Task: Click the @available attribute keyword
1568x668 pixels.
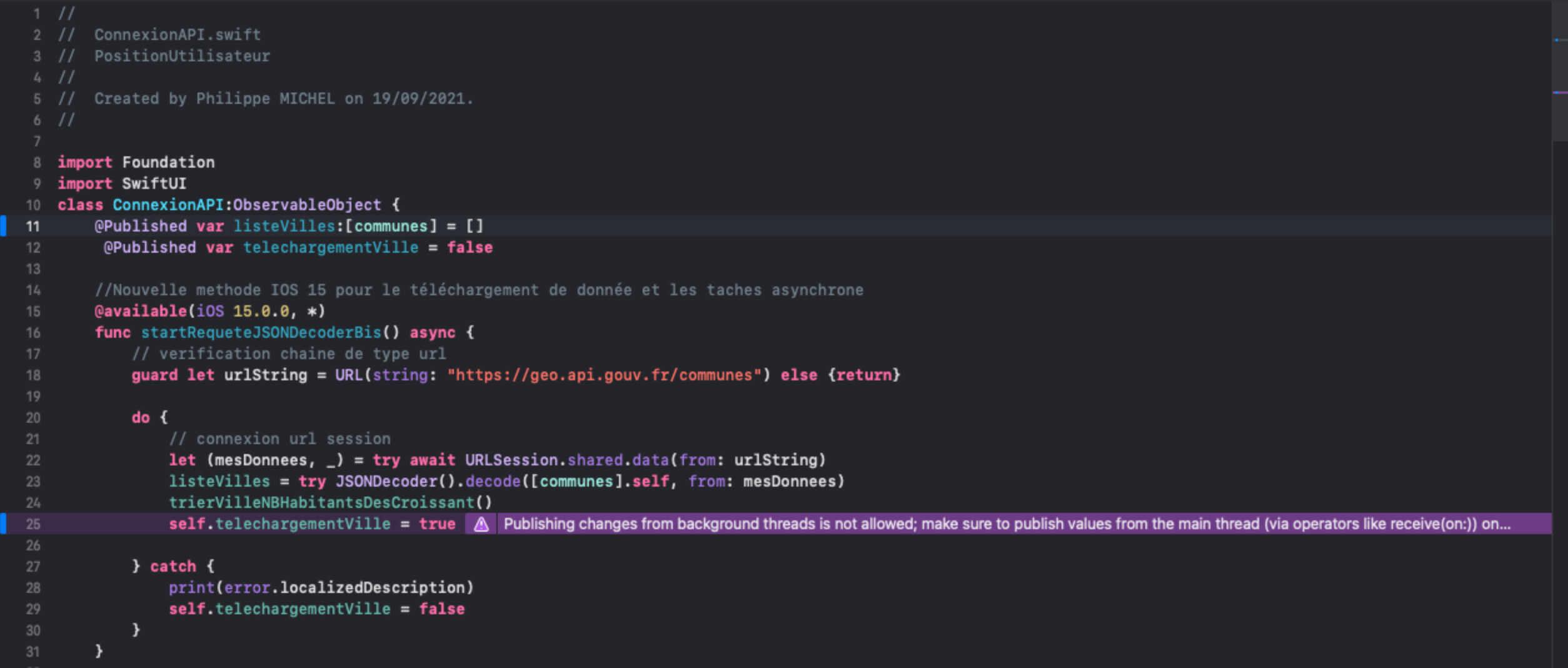Action: click(141, 311)
